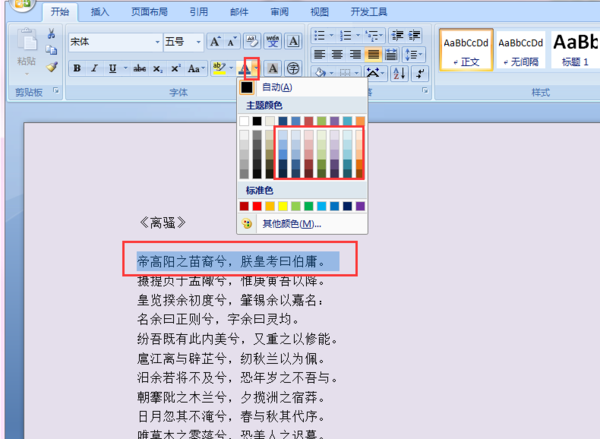600x439 pixels.
Task: Click the Font Color A button
Action: [244, 69]
